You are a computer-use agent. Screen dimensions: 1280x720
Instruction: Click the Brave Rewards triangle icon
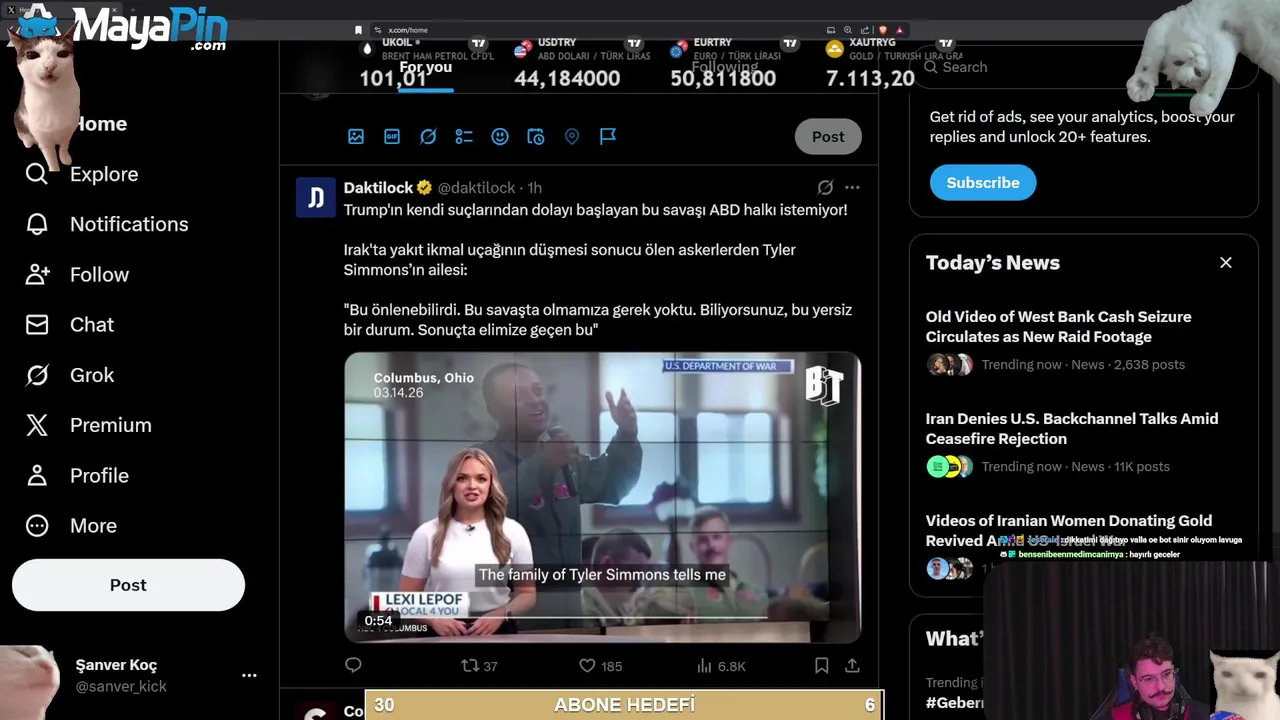click(899, 30)
